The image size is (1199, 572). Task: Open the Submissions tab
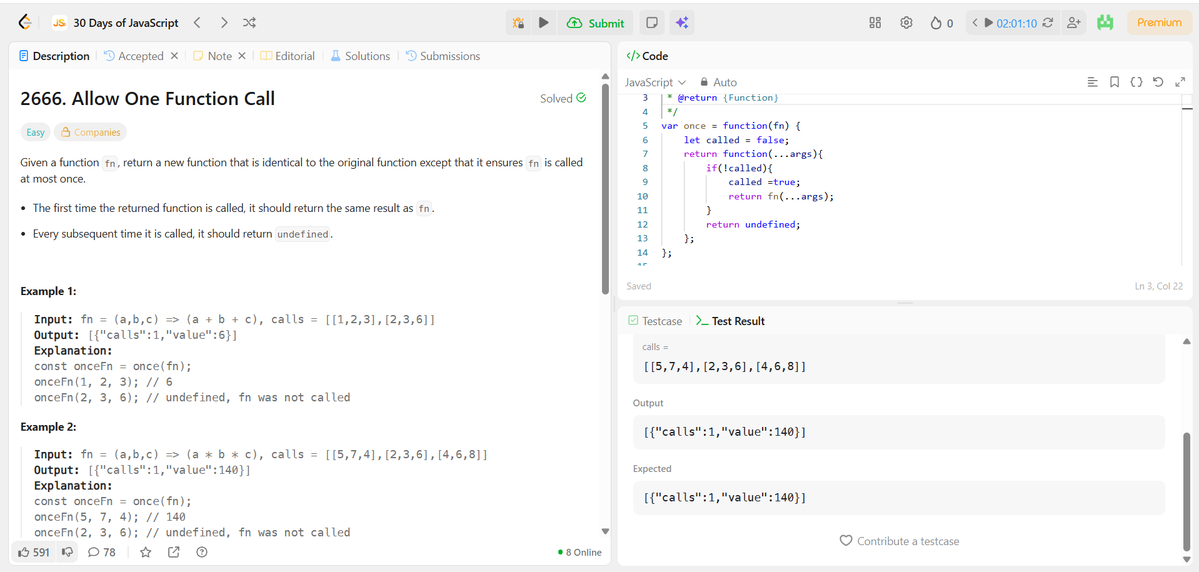click(x=443, y=56)
